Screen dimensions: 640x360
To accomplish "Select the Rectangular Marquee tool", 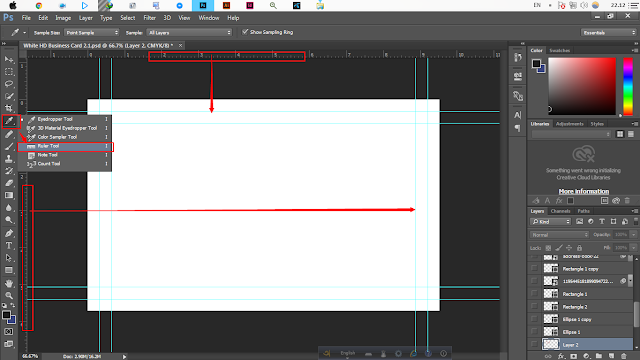I will [x=9, y=72].
